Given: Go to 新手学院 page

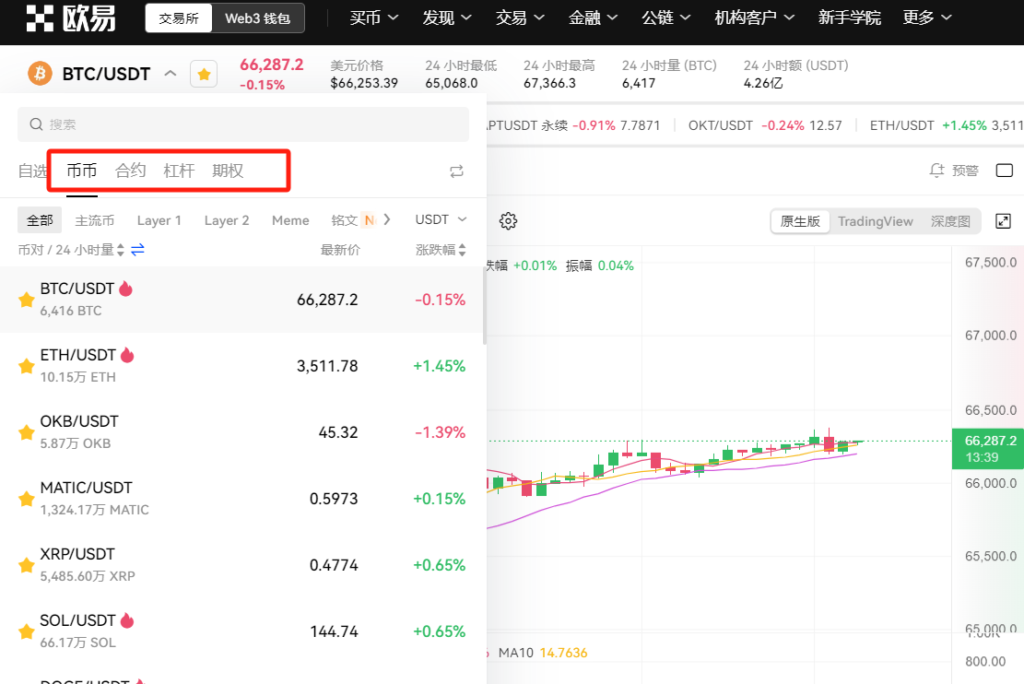Looking at the screenshot, I should 849,18.
